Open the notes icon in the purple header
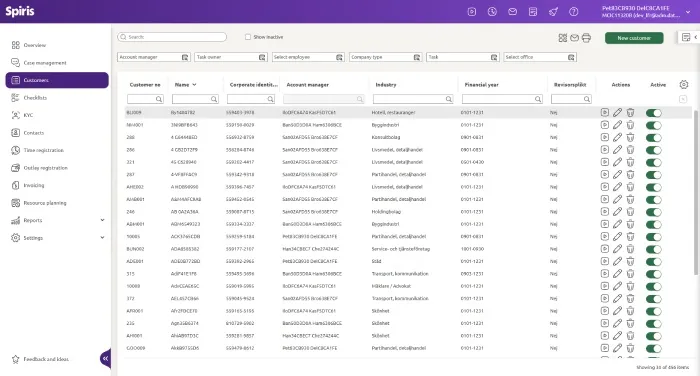 coord(533,12)
